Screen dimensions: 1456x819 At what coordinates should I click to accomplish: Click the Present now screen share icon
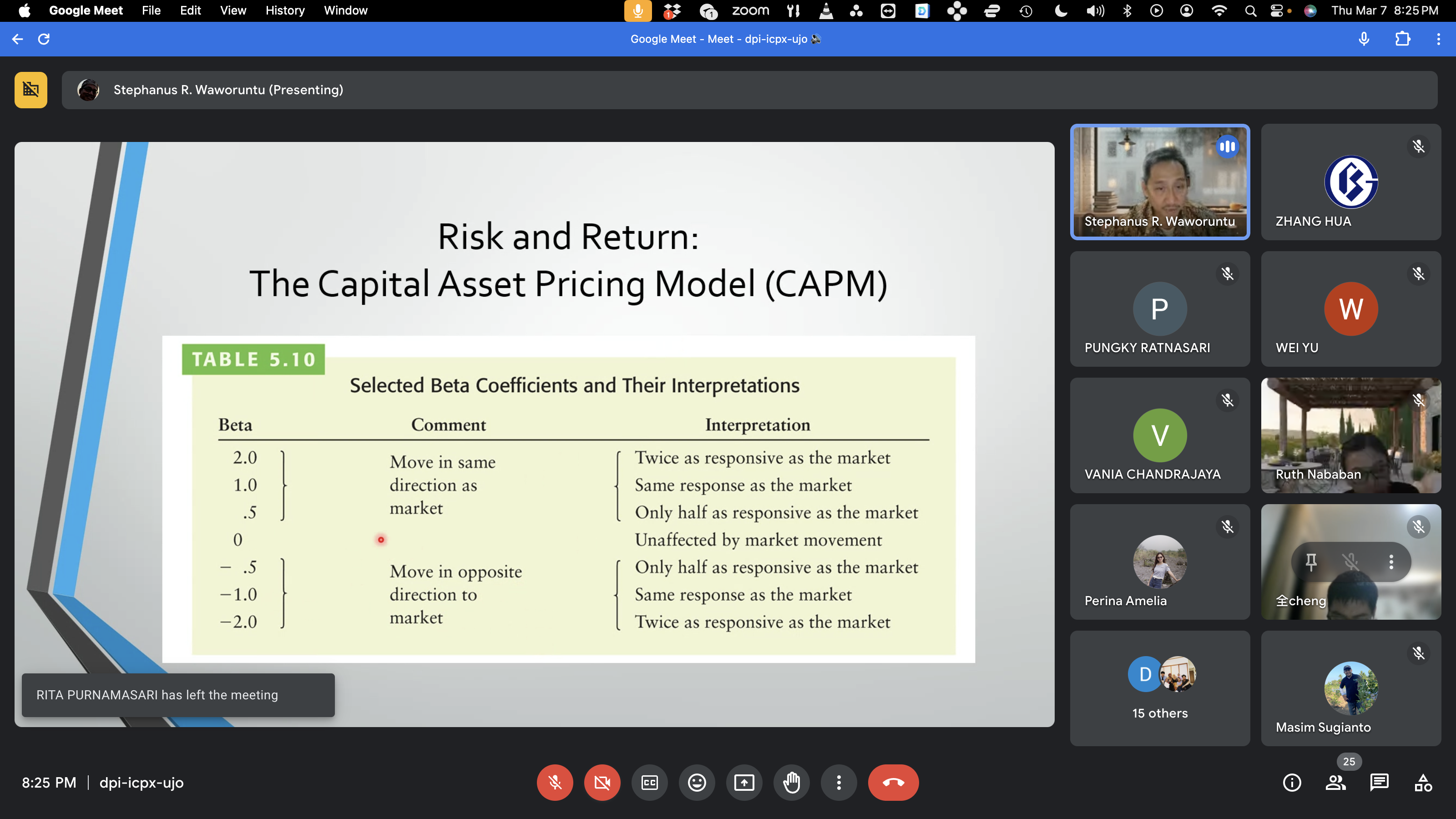(744, 783)
